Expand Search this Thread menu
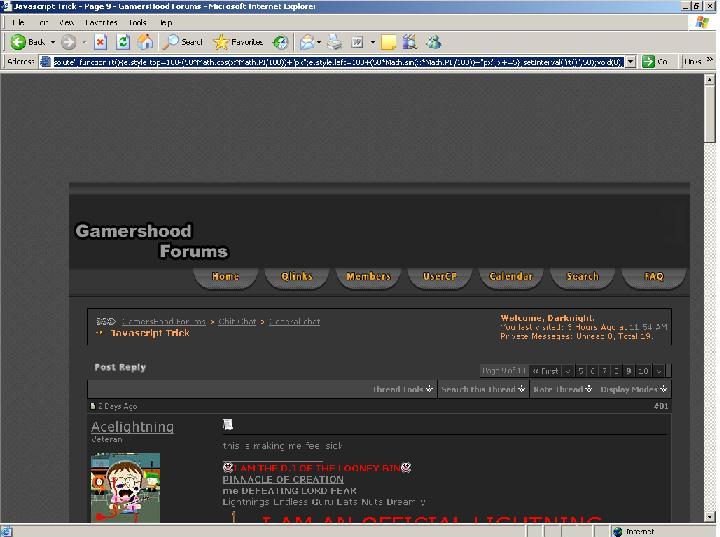This screenshot has width=720, height=537. pyautogui.click(x=483, y=389)
